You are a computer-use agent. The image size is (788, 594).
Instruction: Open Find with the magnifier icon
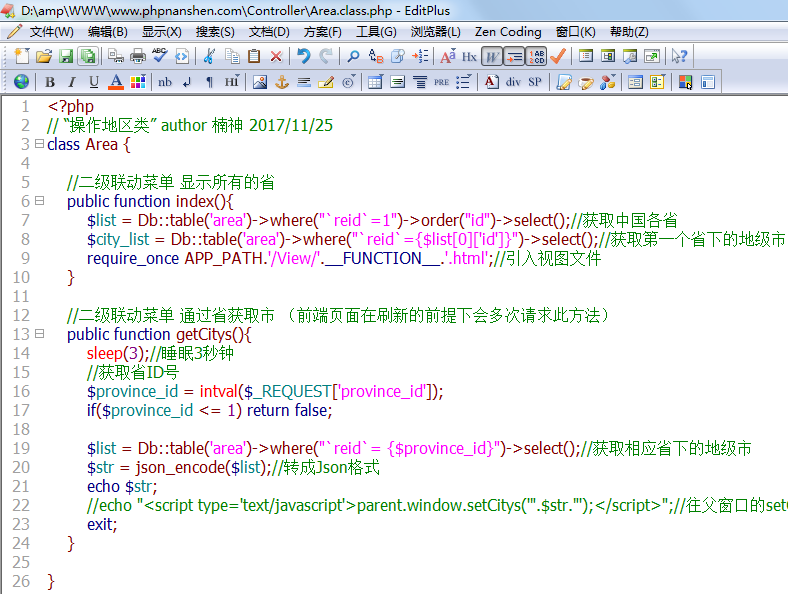click(353, 56)
